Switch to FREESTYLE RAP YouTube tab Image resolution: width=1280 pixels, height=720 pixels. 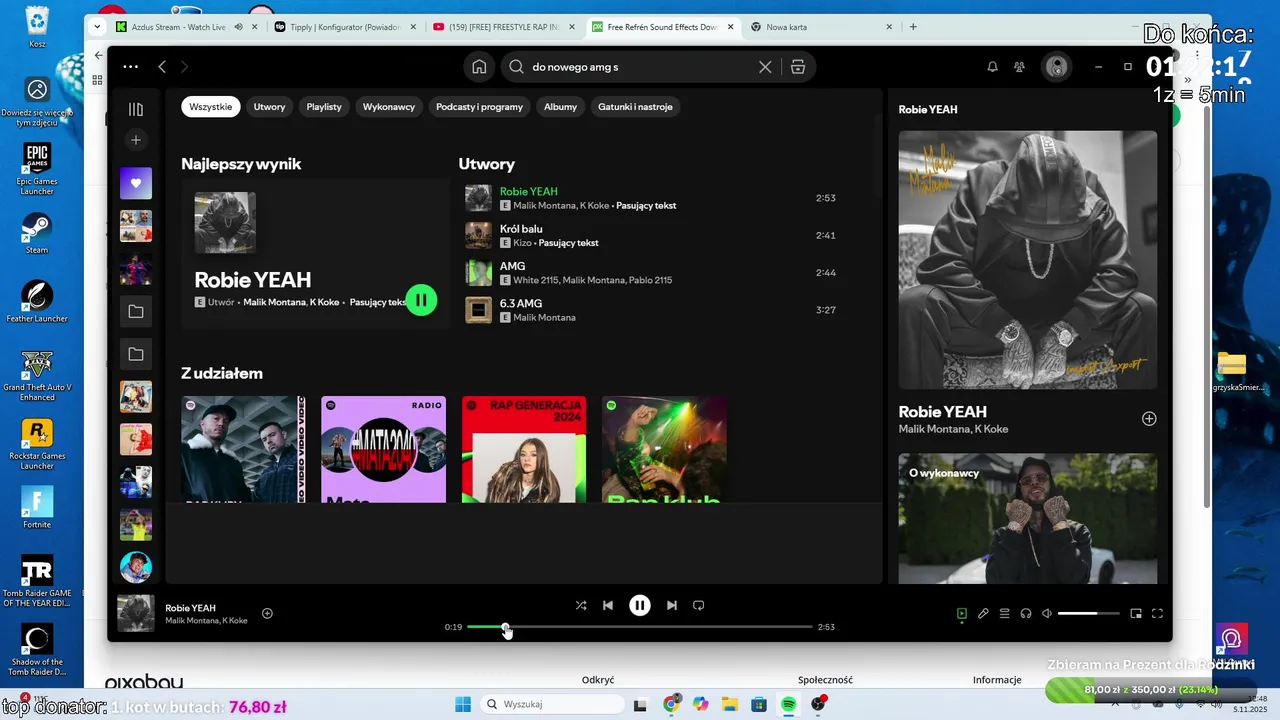pos(505,27)
